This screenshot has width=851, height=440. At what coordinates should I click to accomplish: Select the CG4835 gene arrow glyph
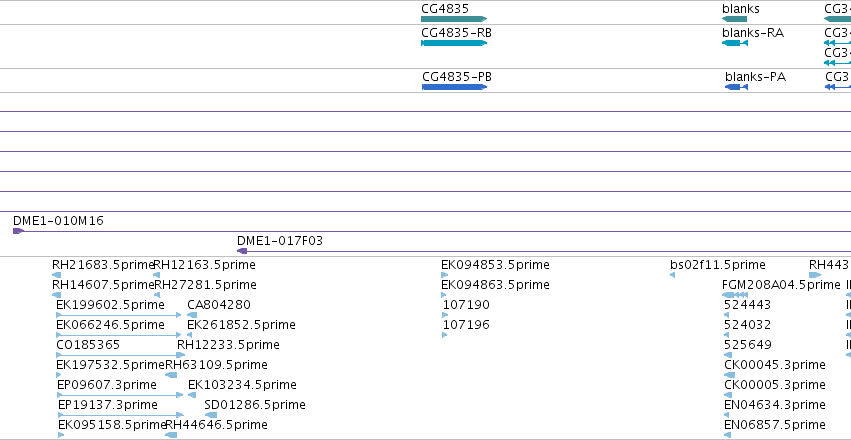click(454, 19)
